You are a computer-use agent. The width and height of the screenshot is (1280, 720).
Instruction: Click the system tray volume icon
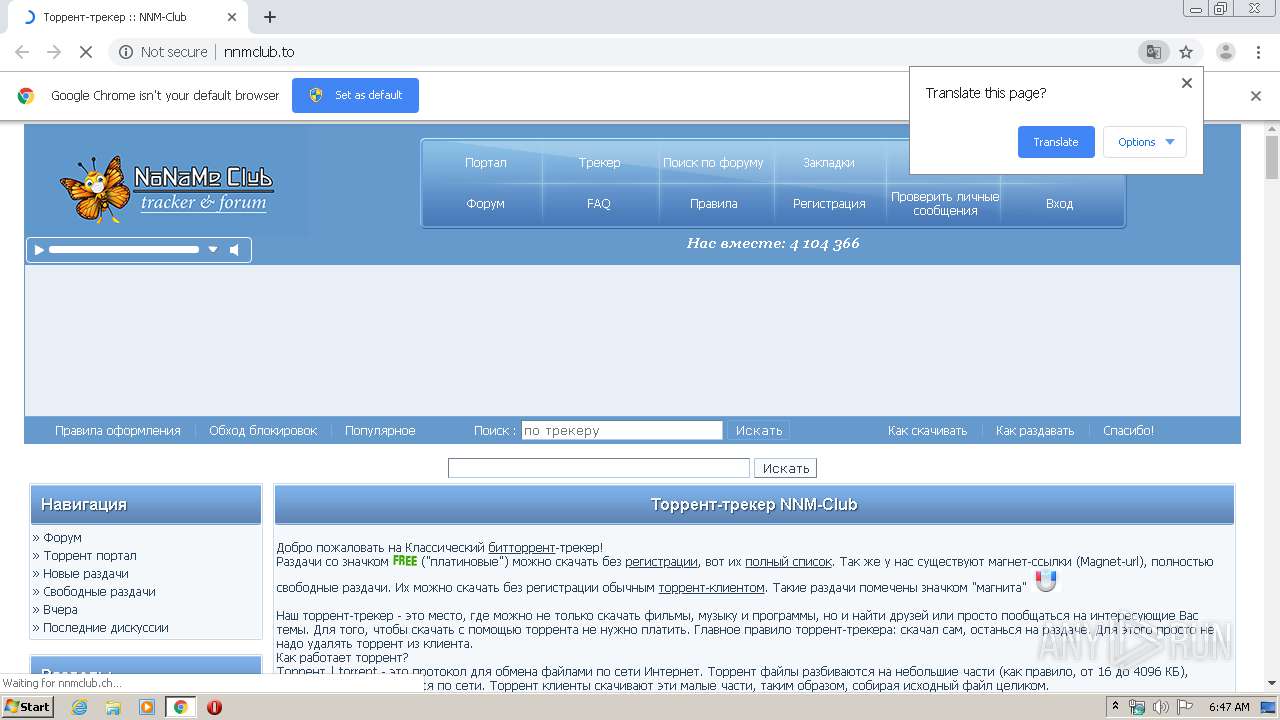(1161, 707)
